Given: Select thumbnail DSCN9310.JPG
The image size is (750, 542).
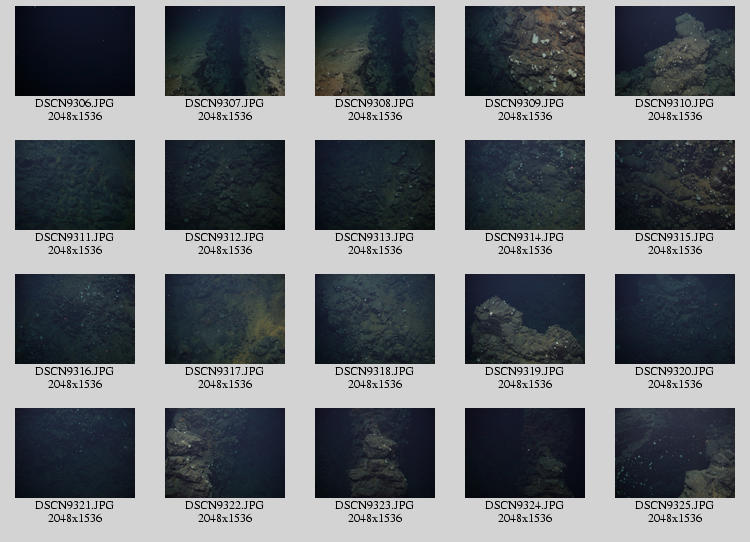Looking at the screenshot, I should (675, 51).
